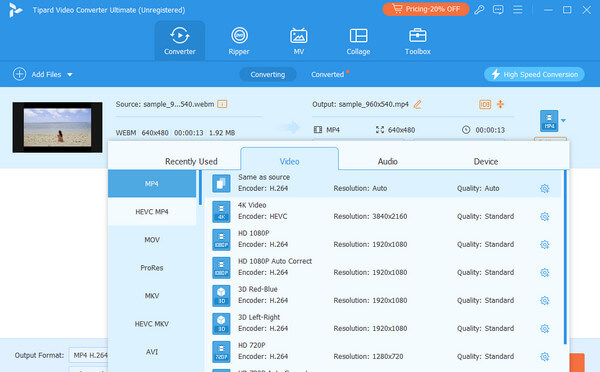Click the 4K Video preset icon
The width and height of the screenshot is (600, 372).
click(221, 212)
